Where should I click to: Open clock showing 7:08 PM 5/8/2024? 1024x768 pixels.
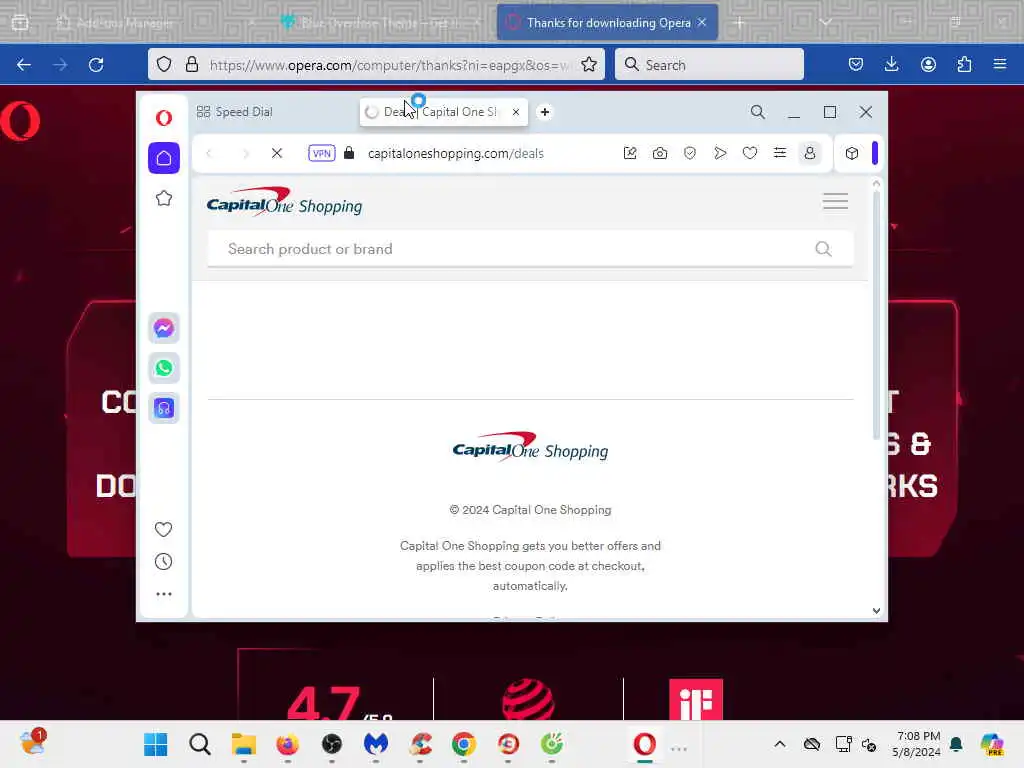[x=918, y=744]
